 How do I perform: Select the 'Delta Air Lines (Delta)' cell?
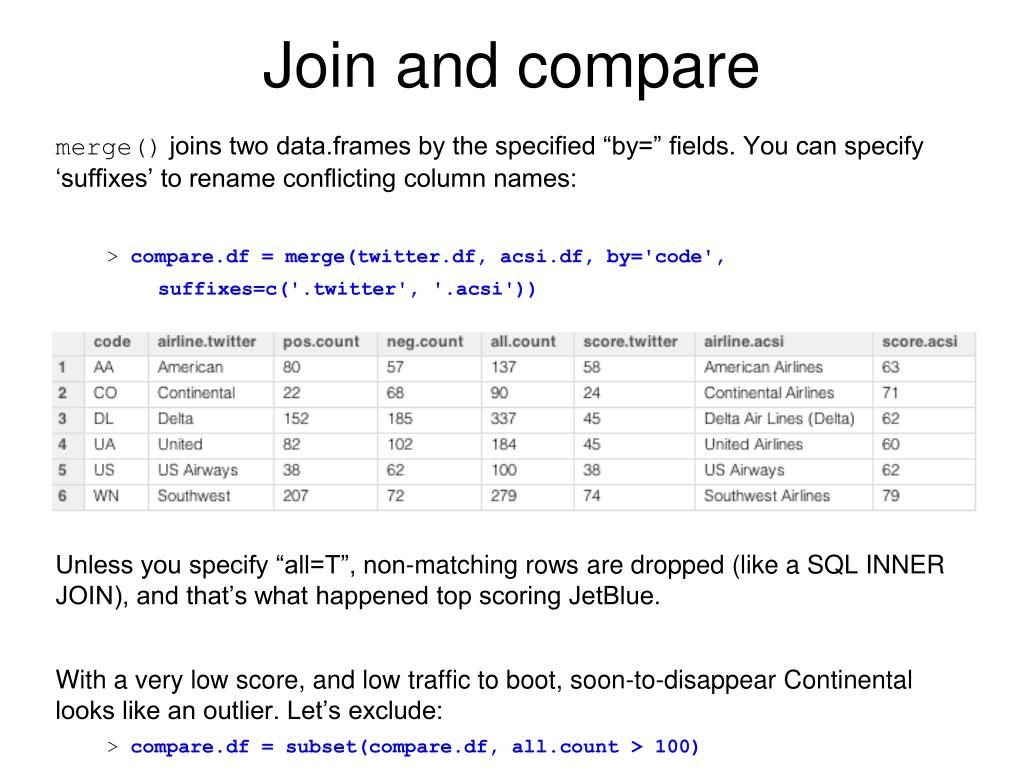pos(779,419)
